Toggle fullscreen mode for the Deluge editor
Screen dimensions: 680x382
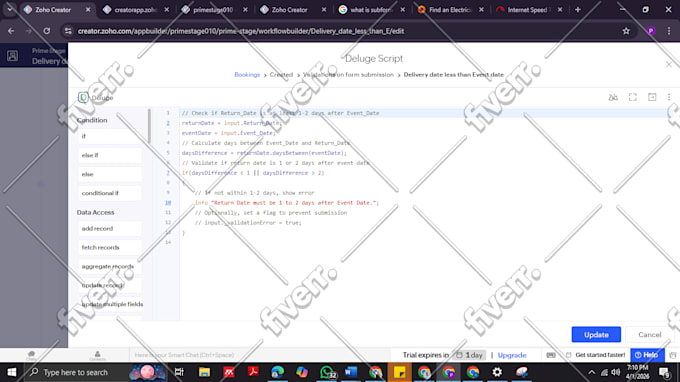click(633, 97)
